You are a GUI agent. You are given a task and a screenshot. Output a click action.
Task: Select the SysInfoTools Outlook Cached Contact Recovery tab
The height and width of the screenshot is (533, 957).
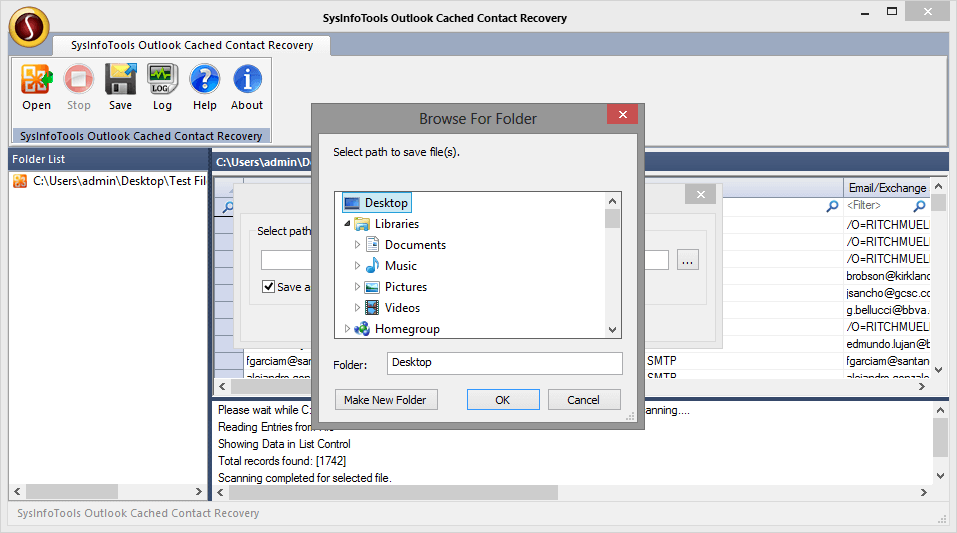192,45
